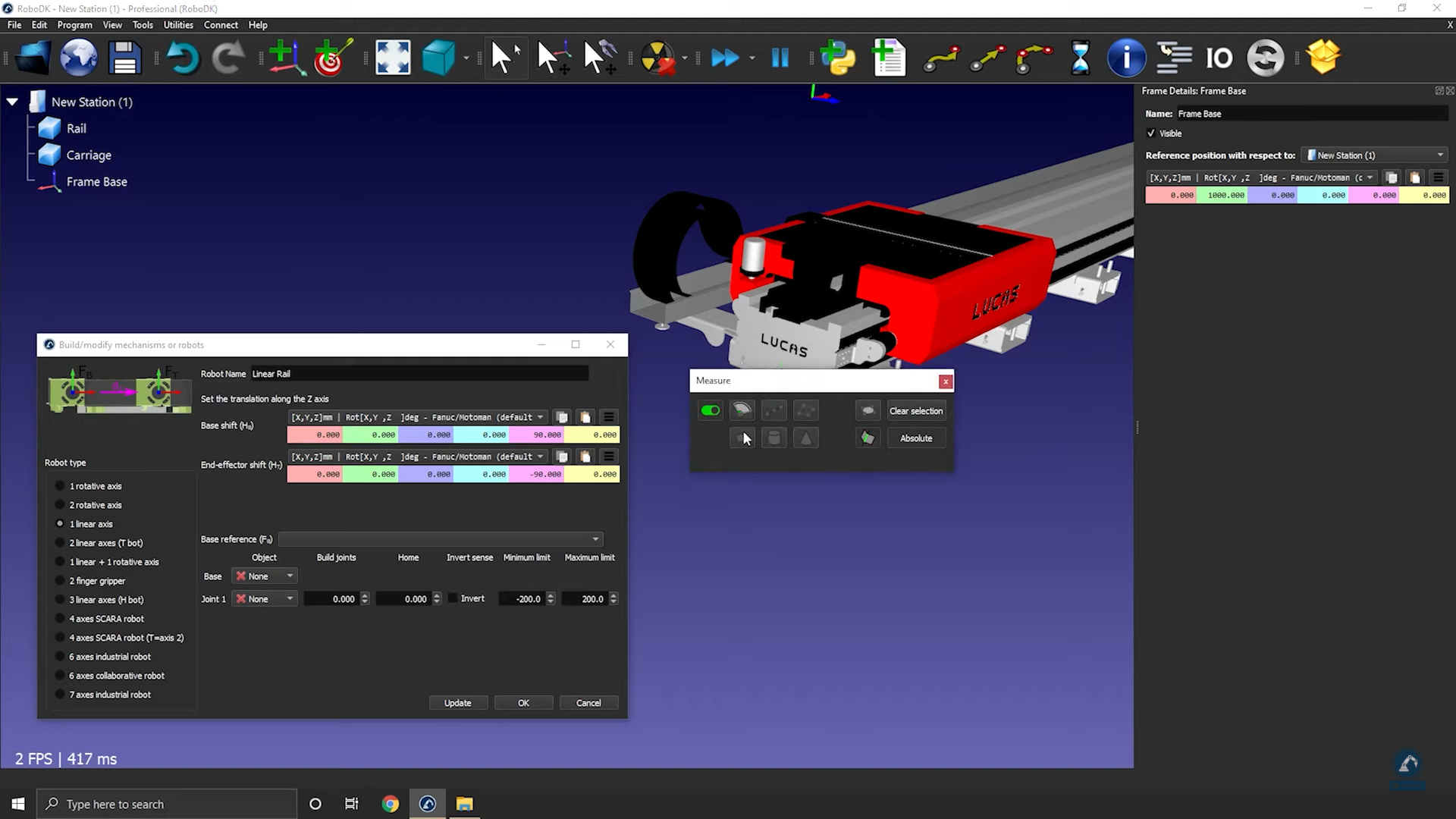
Task: Click the Fit all view icon
Action: tap(393, 58)
